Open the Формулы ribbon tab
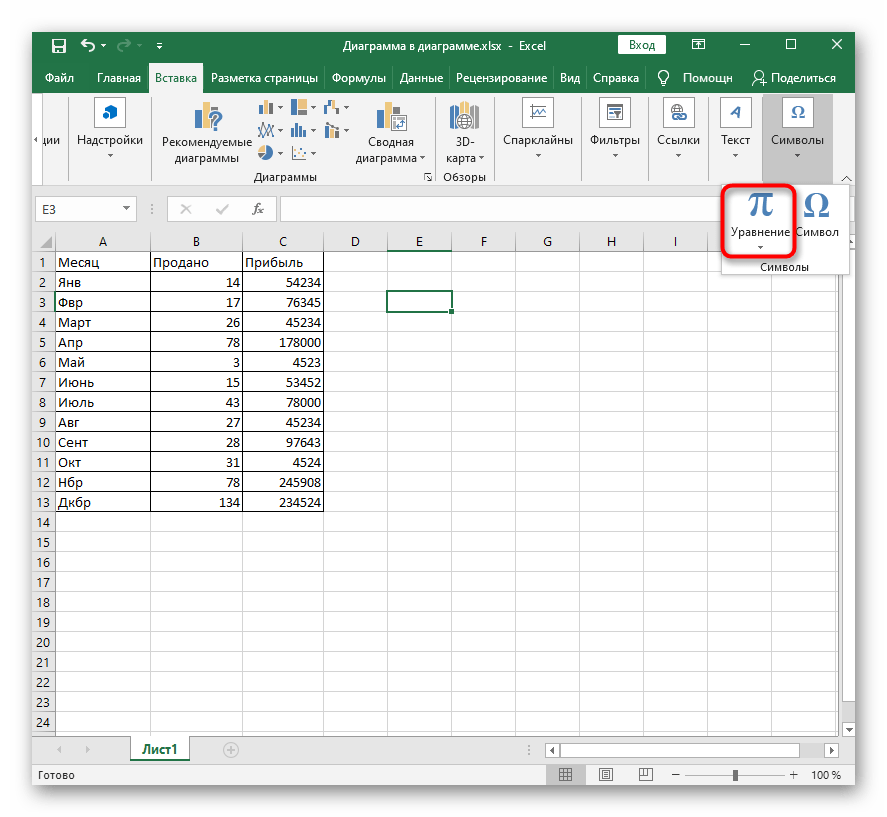 [x=359, y=78]
